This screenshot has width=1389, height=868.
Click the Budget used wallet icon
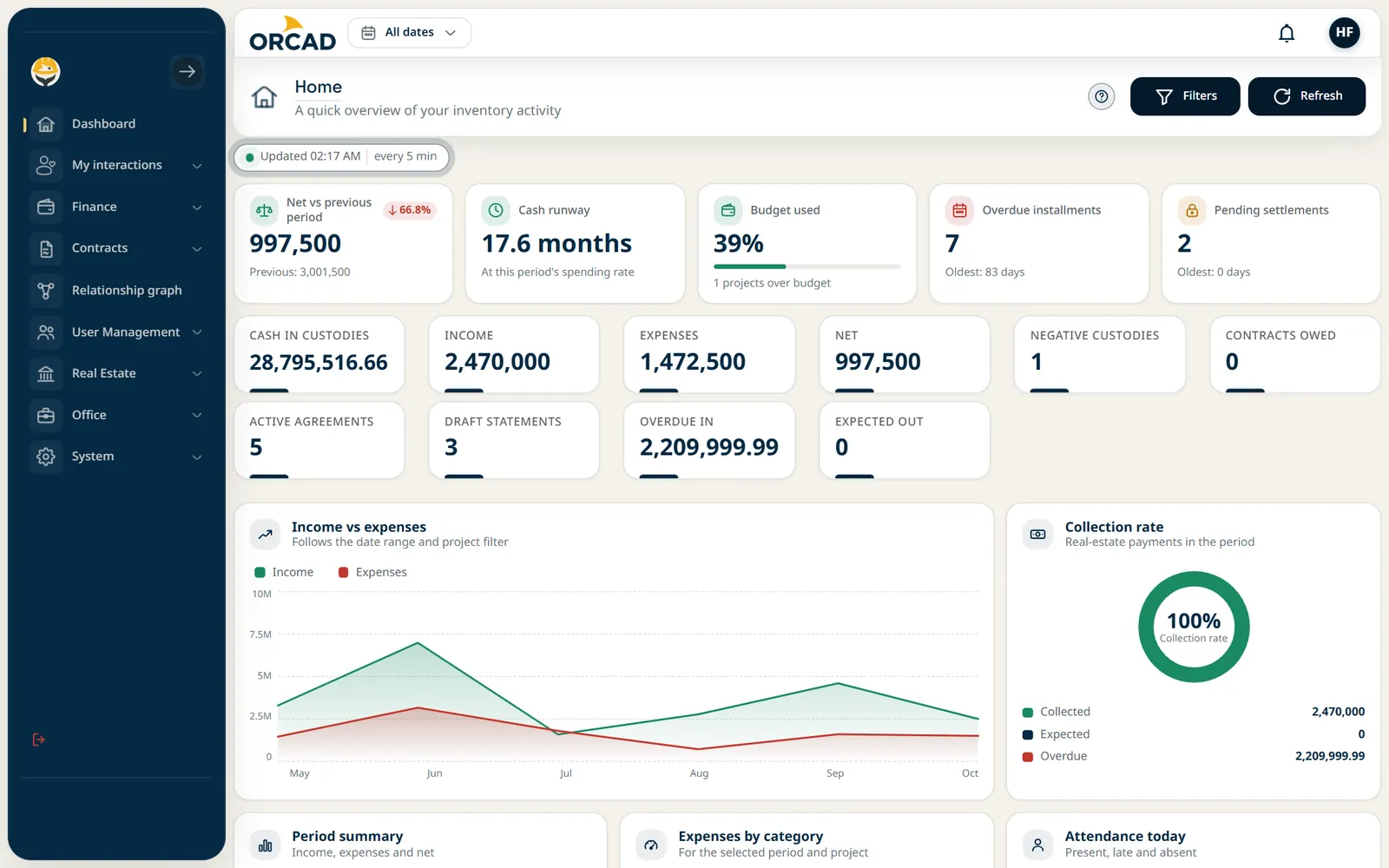[727, 210]
